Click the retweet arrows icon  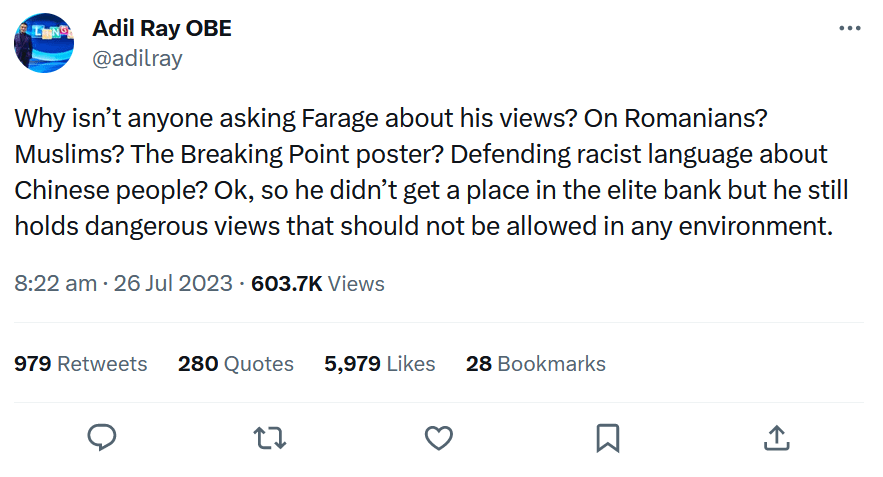point(270,438)
